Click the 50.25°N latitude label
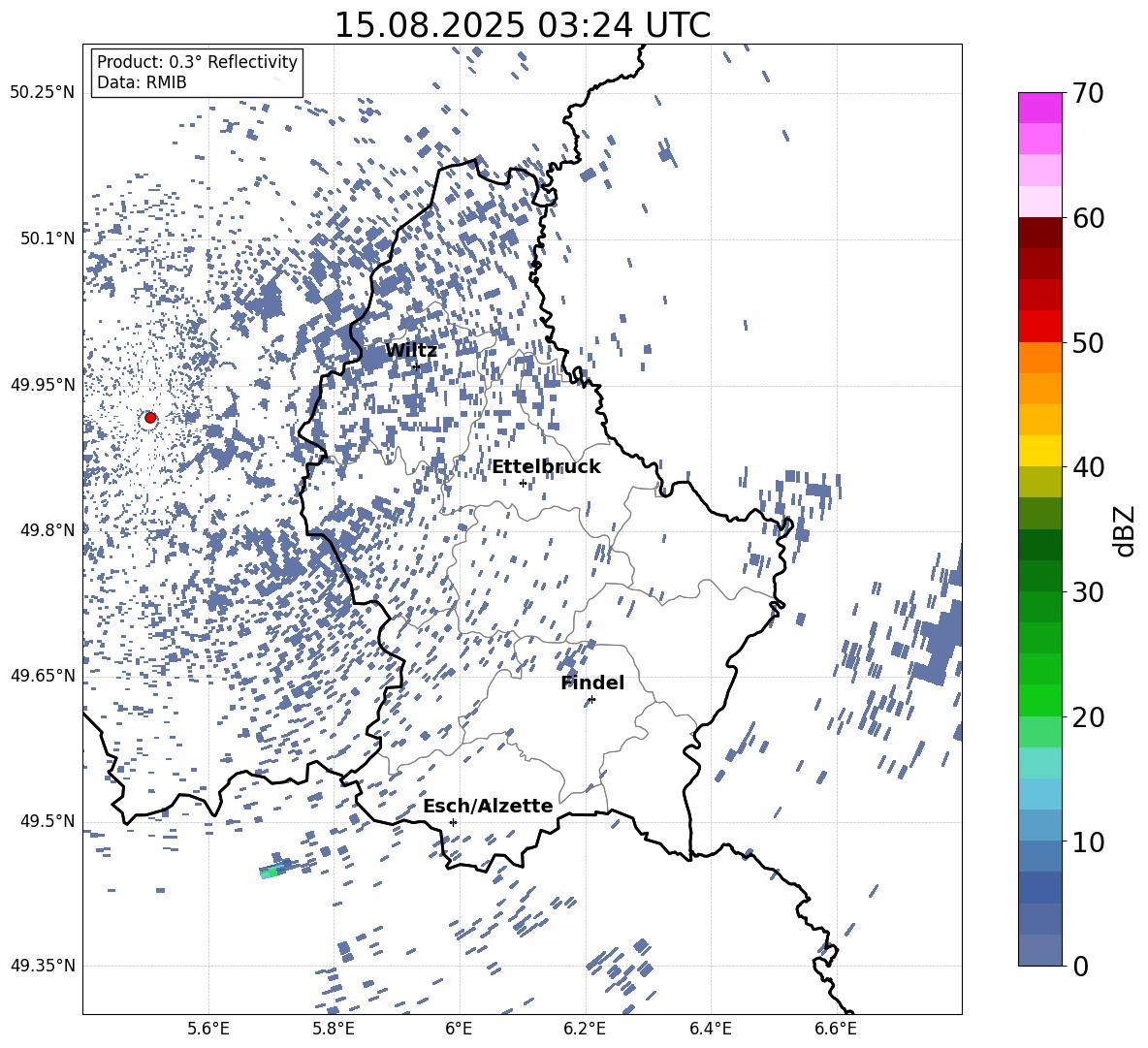Screen dimensions: 1148x1048 43,93
